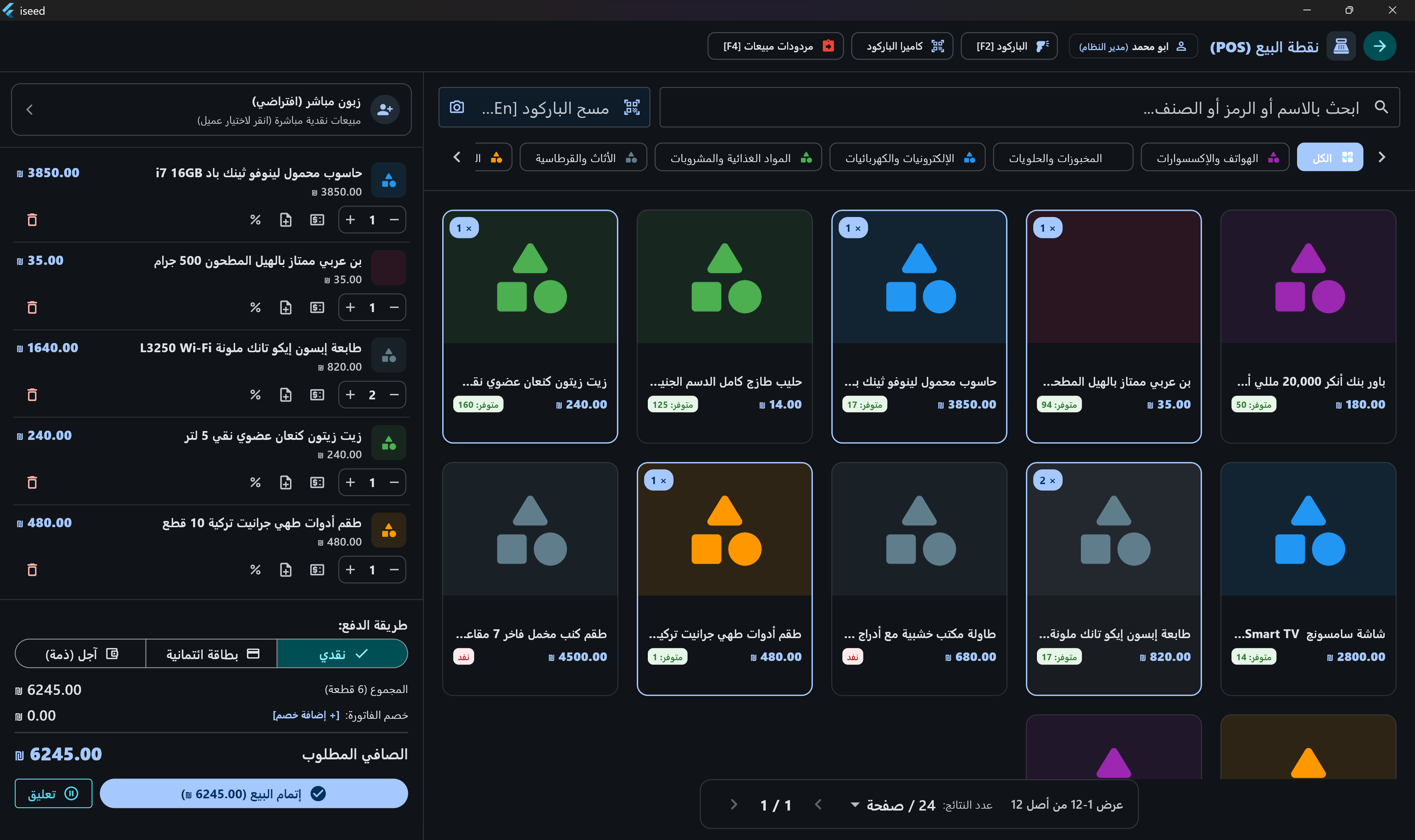The image size is (1415, 840).
Task: Filter by المواد الغذائية والمشروبات category
Action: pyautogui.click(x=738, y=157)
